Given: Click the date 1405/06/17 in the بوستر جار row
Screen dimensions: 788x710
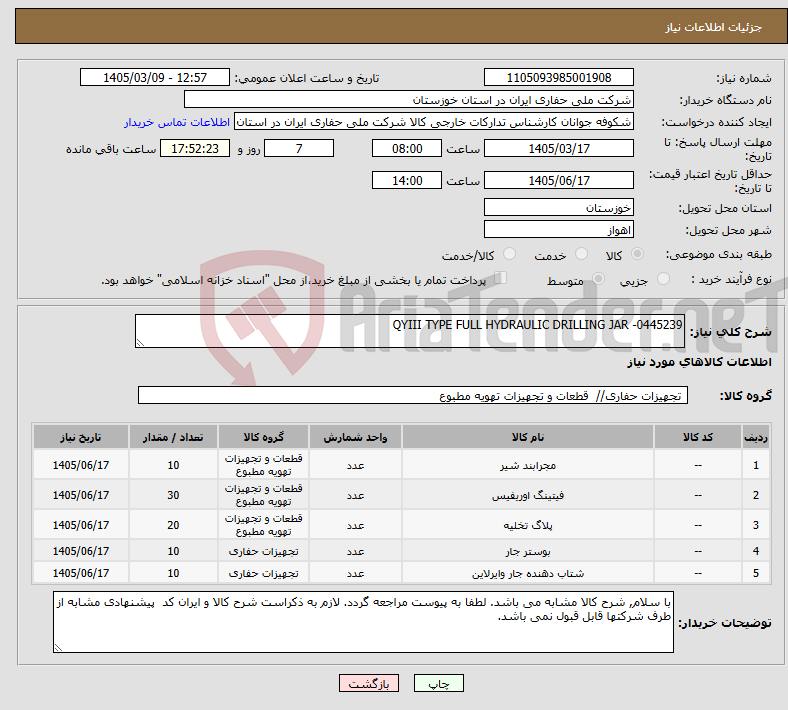Looking at the screenshot, I should [x=81, y=551].
